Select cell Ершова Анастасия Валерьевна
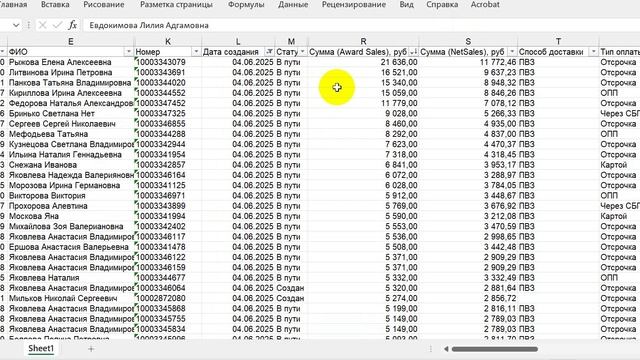640x360 pixels. (x=71, y=247)
